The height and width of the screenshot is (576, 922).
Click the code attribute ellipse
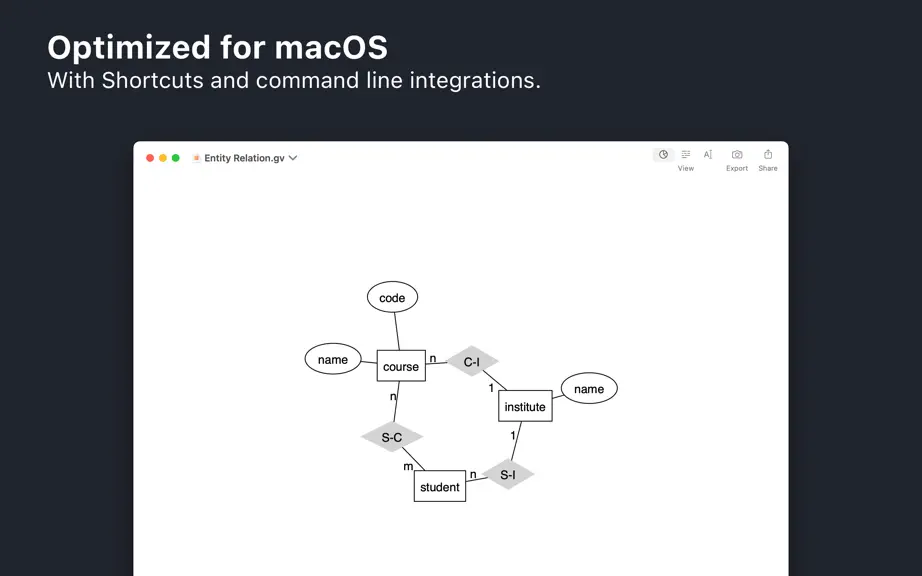392,297
